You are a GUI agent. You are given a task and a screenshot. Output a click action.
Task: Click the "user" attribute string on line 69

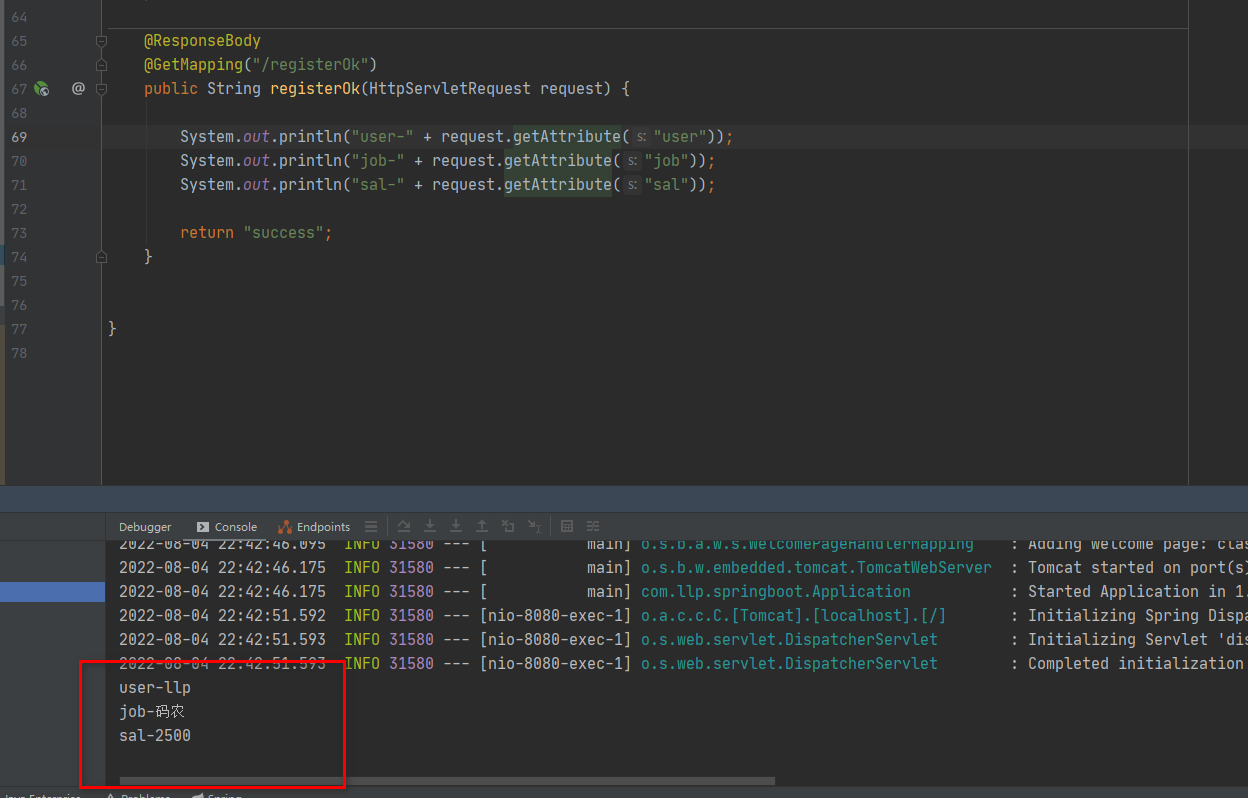tap(681, 137)
